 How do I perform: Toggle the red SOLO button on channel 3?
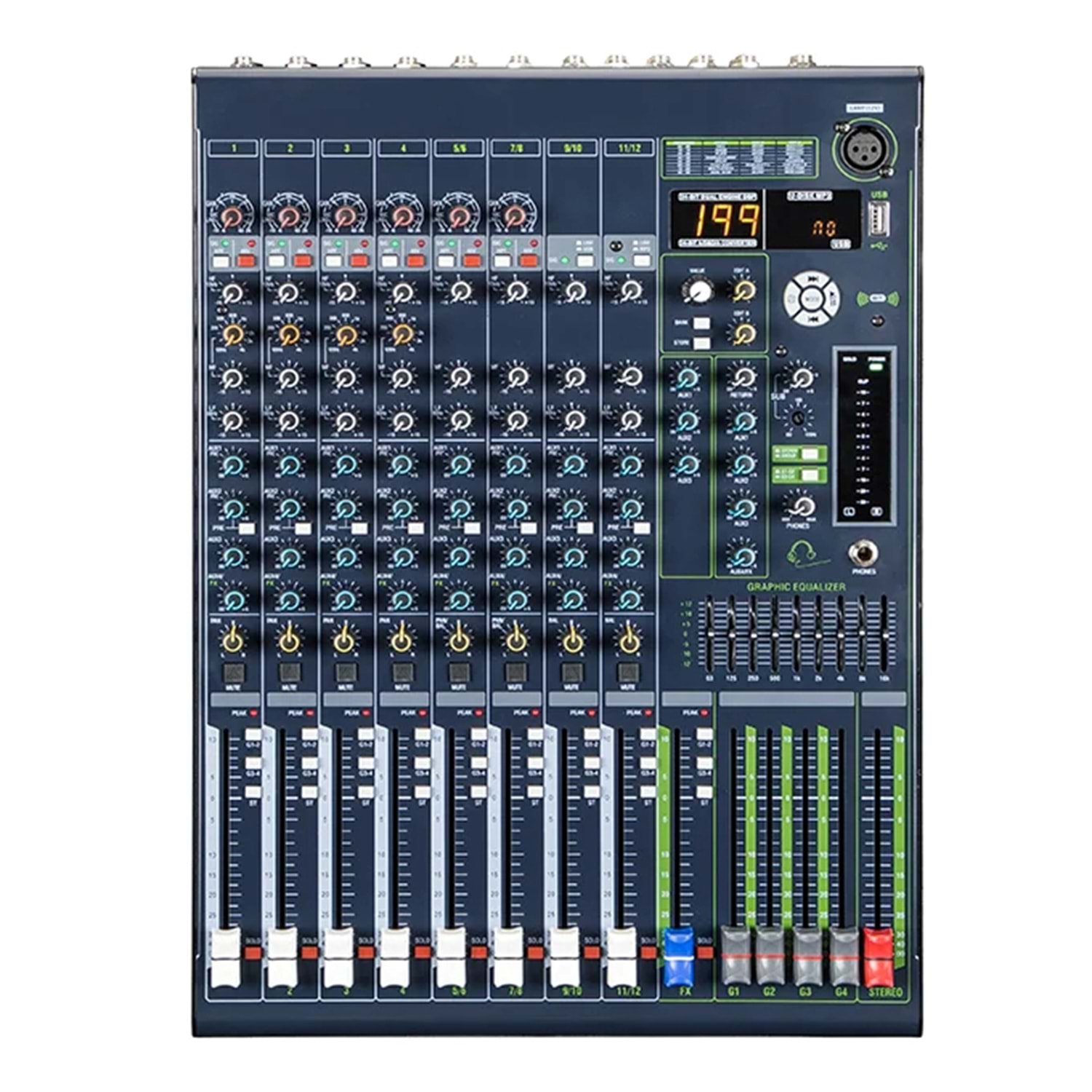click(365, 952)
